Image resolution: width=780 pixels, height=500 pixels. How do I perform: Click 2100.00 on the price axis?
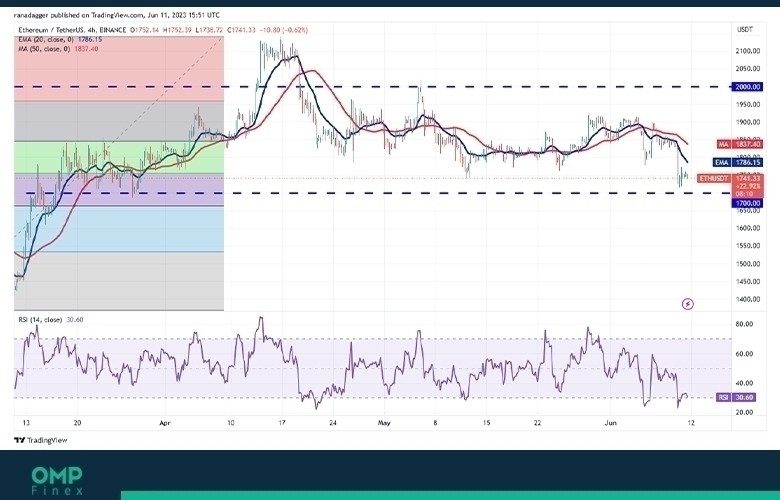point(748,51)
